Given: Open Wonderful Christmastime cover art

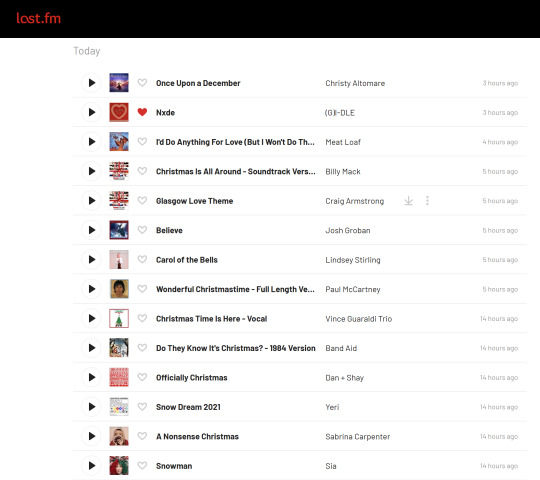Looking at the screenshot, I should pyautogui.click(x=119, y=289).
